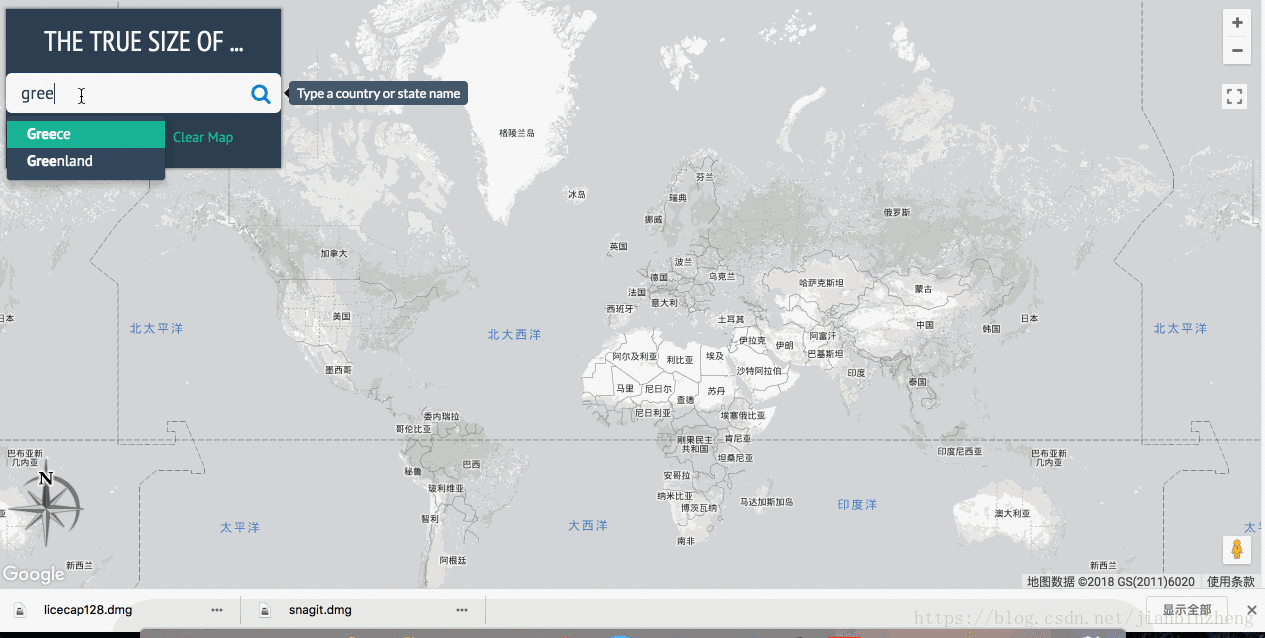Click the 埃及 country label
The height and width of the screenshot is (638, 1265).
tap(714, 356)
